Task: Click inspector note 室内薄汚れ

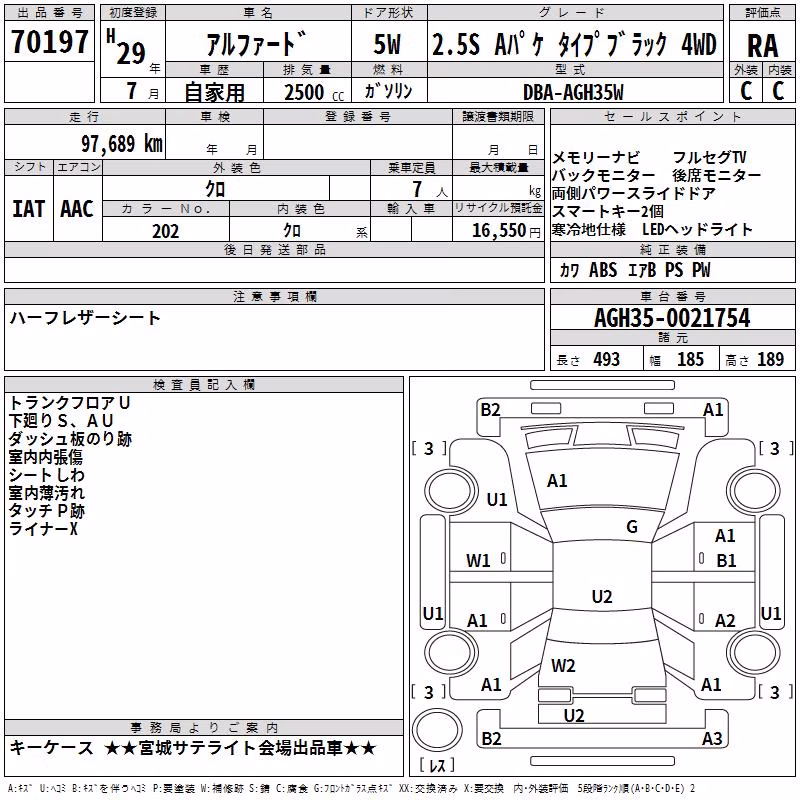Action: pyautogui.click(x=46, y=493)
